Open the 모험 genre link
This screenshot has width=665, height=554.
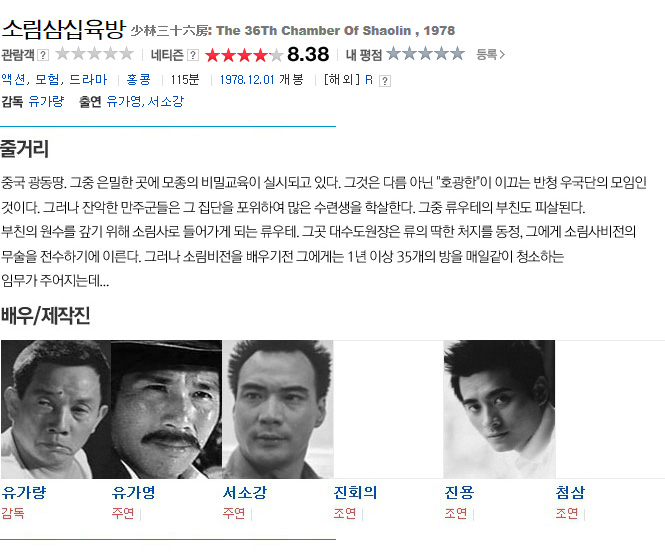47,79
